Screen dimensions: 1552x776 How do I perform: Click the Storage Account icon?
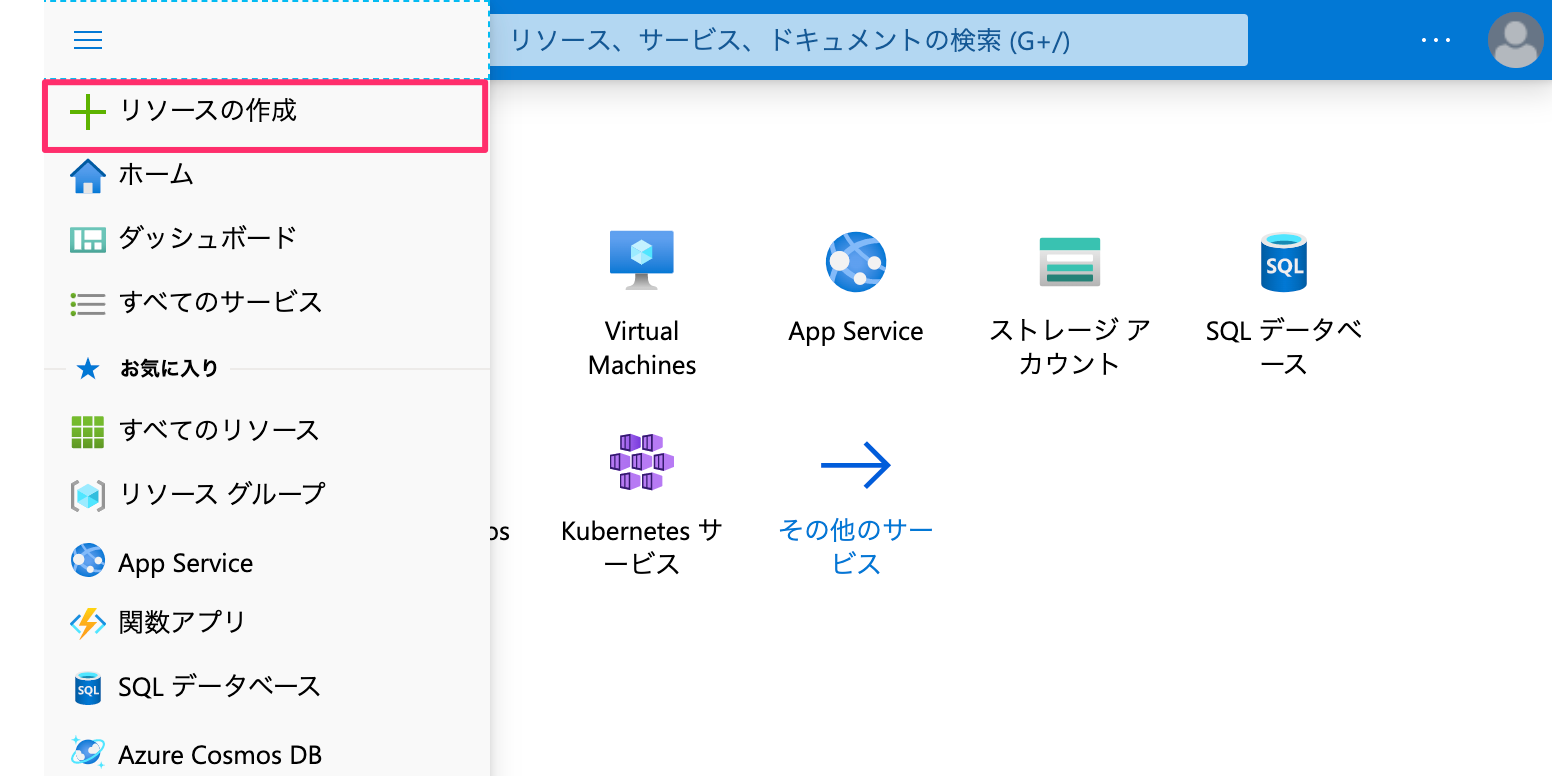pyautogui.click(x=1070, y=262)
